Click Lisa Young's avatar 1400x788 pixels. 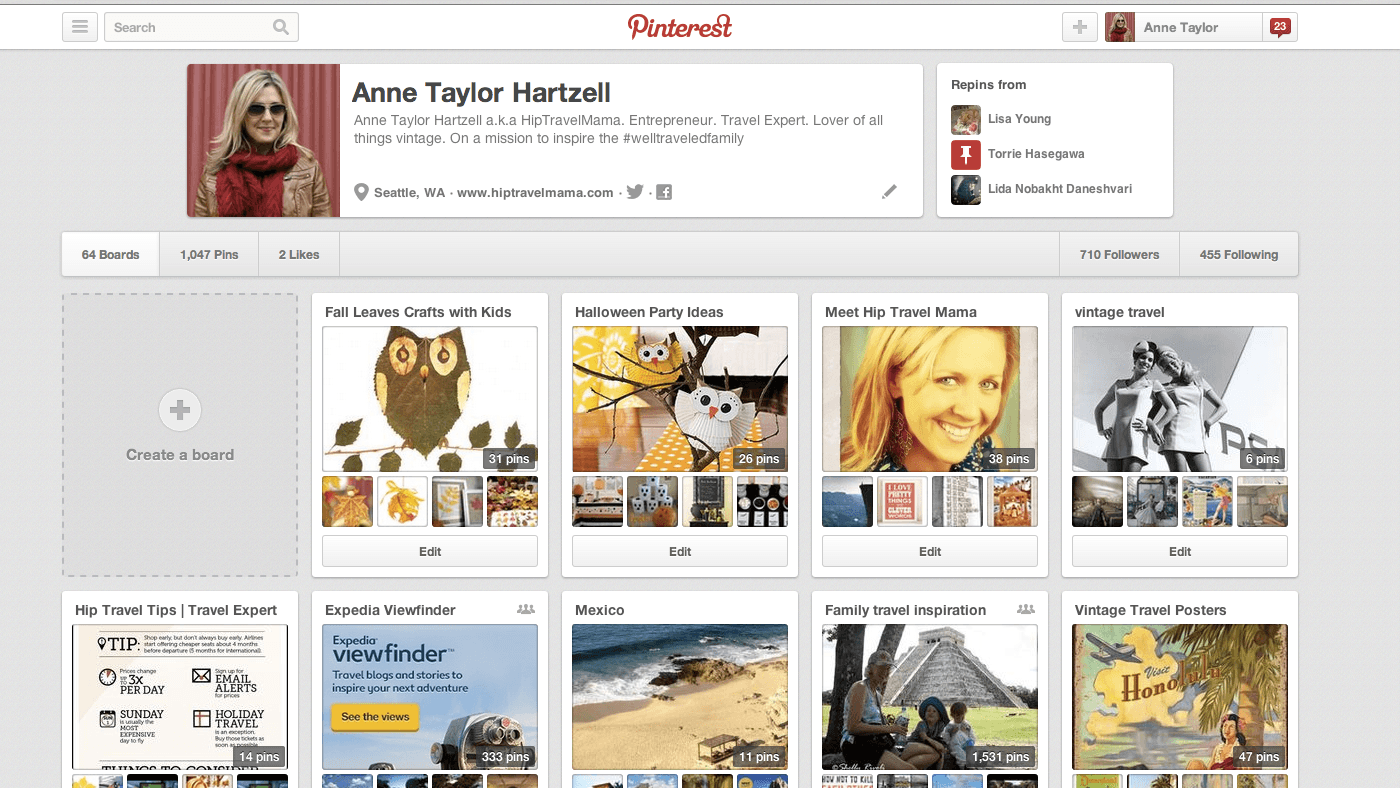point(965,119)
